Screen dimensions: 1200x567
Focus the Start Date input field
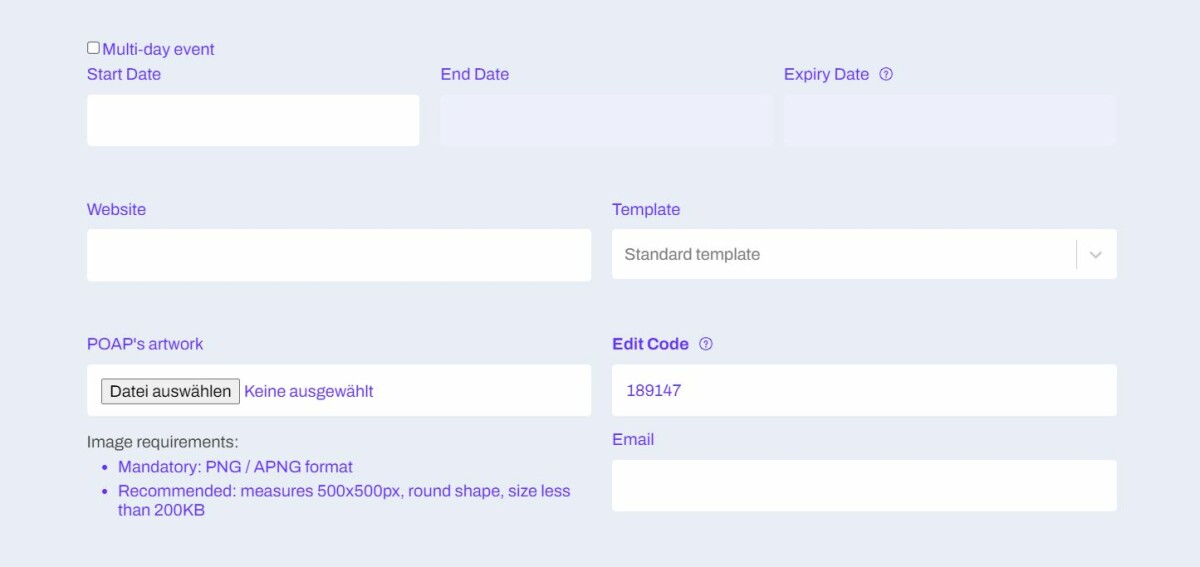pyautogui.click(x=253, y=120)
